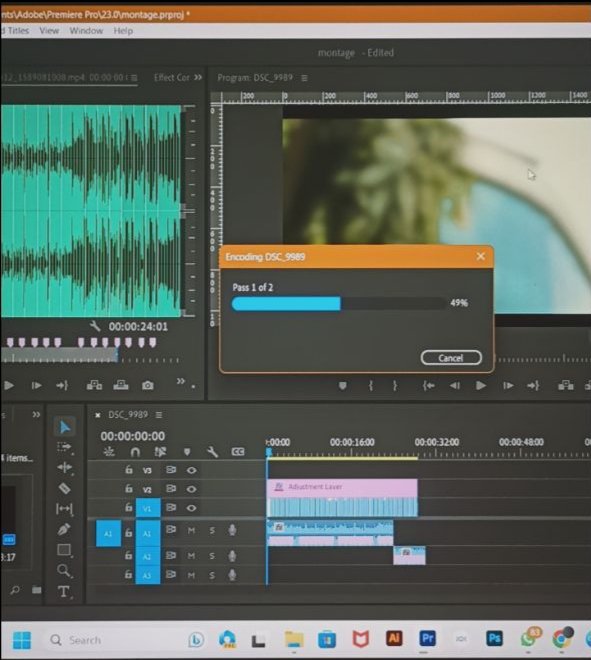Toggle V1 track output eye

[x=192, y=508]
